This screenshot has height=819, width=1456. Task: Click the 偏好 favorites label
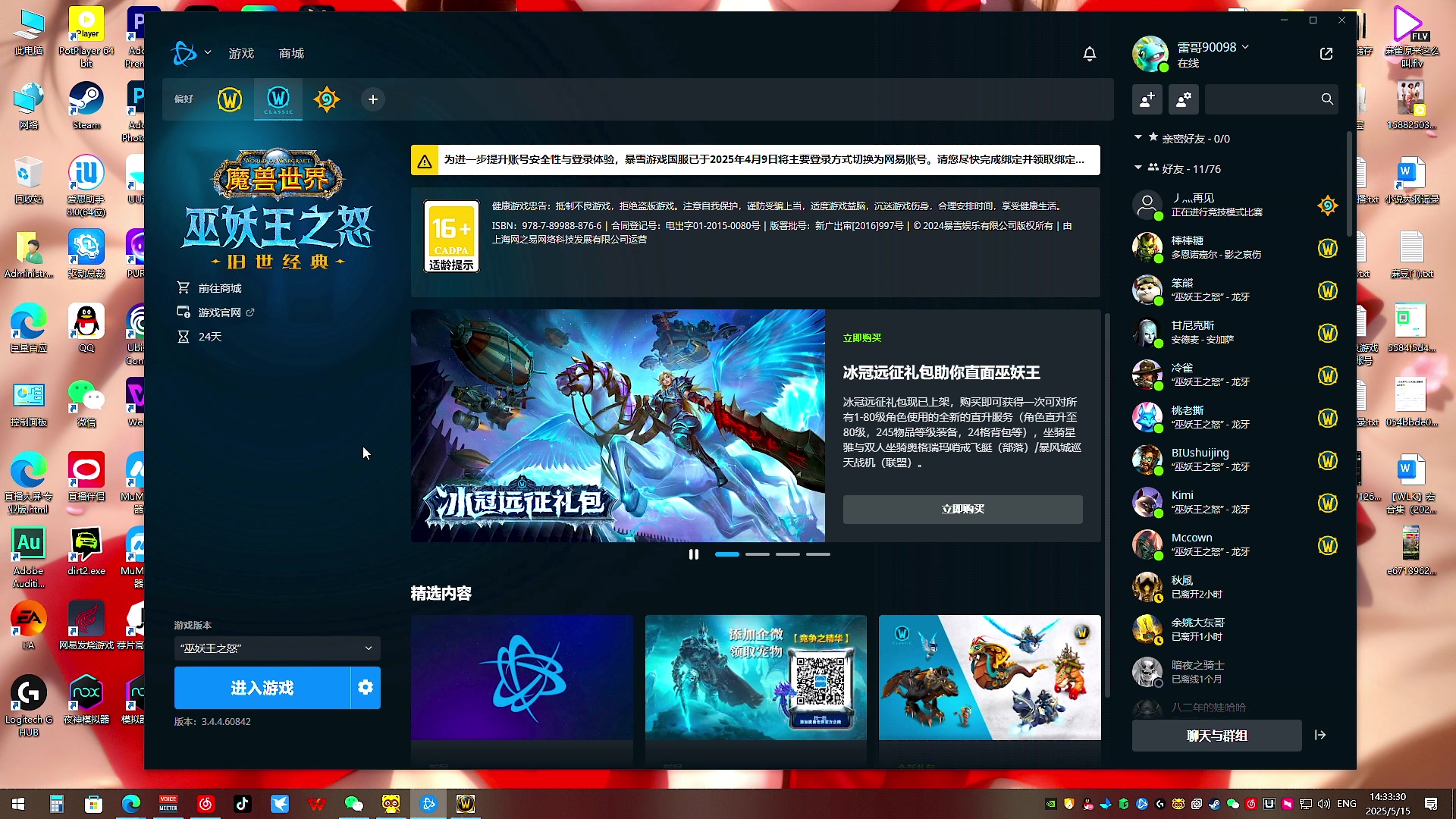point(184,99)
